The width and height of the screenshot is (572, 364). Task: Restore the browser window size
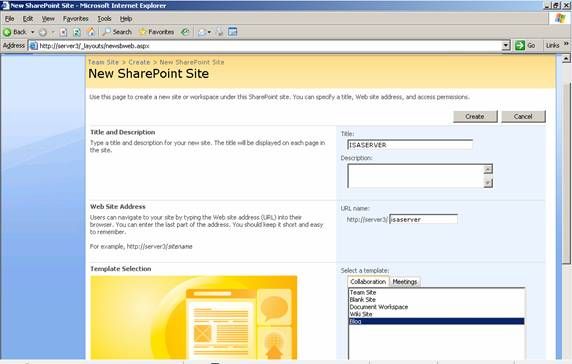(556, 5)
